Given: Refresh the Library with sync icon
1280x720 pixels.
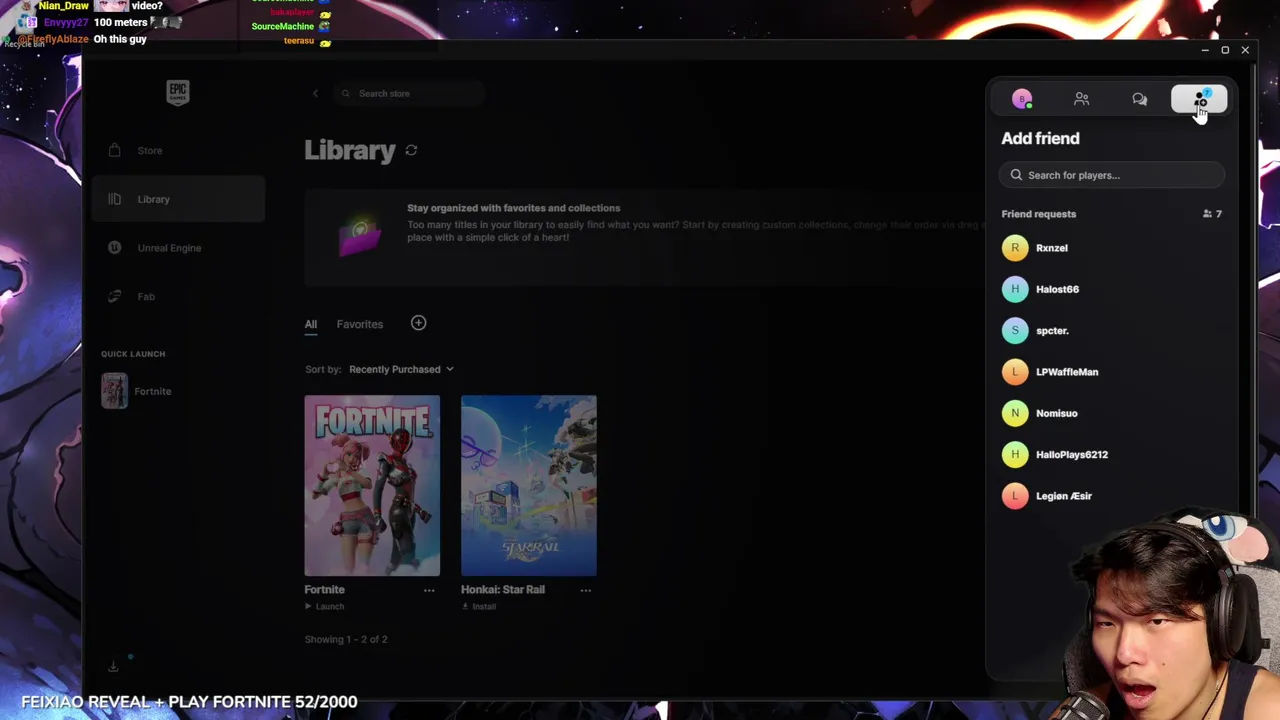Looking at the screenshot, I should click(411, 151).
